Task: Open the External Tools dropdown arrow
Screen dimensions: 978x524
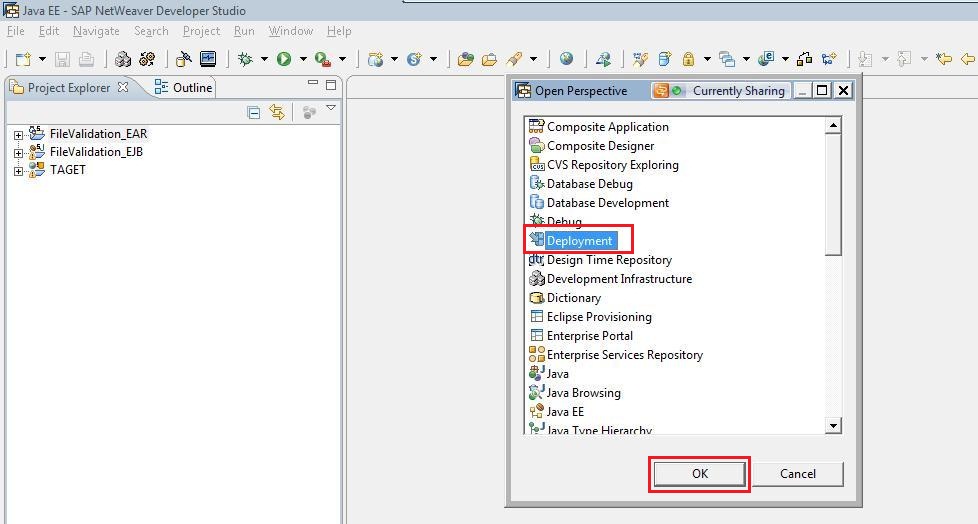Action: (342, 59)
